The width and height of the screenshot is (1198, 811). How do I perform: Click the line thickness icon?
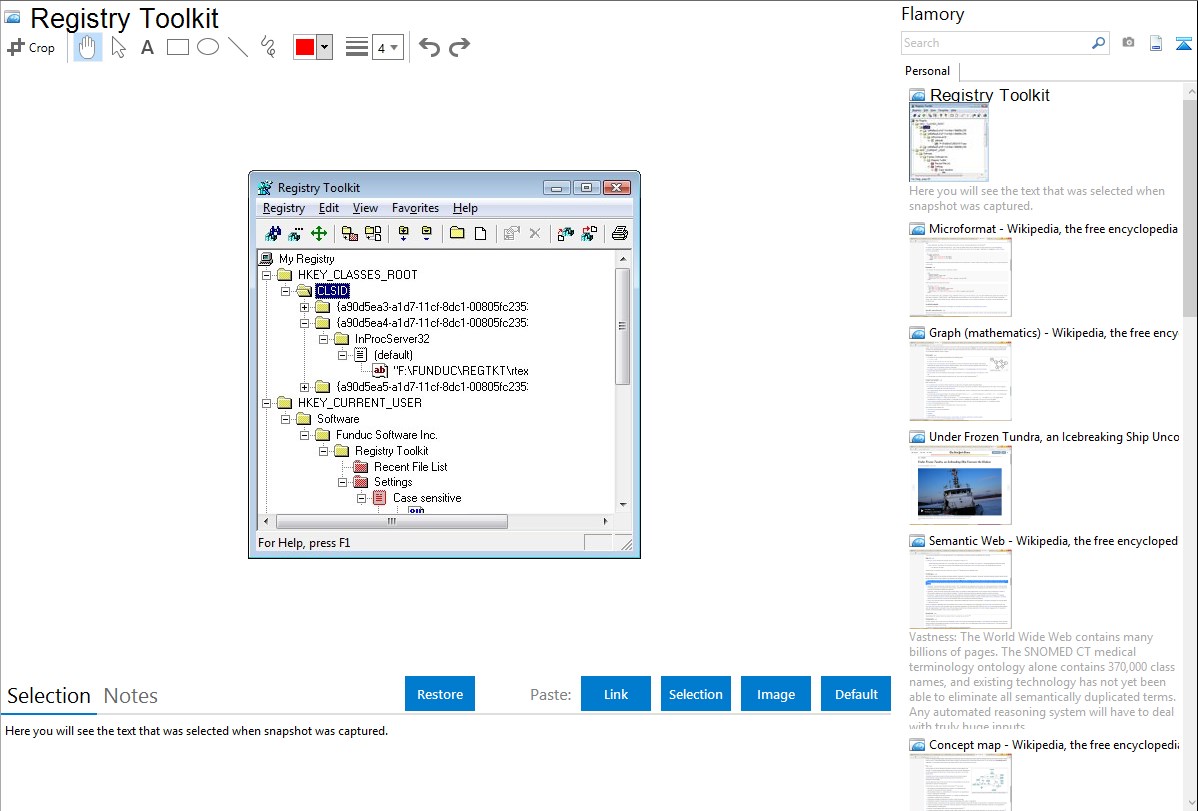[357, 47]
